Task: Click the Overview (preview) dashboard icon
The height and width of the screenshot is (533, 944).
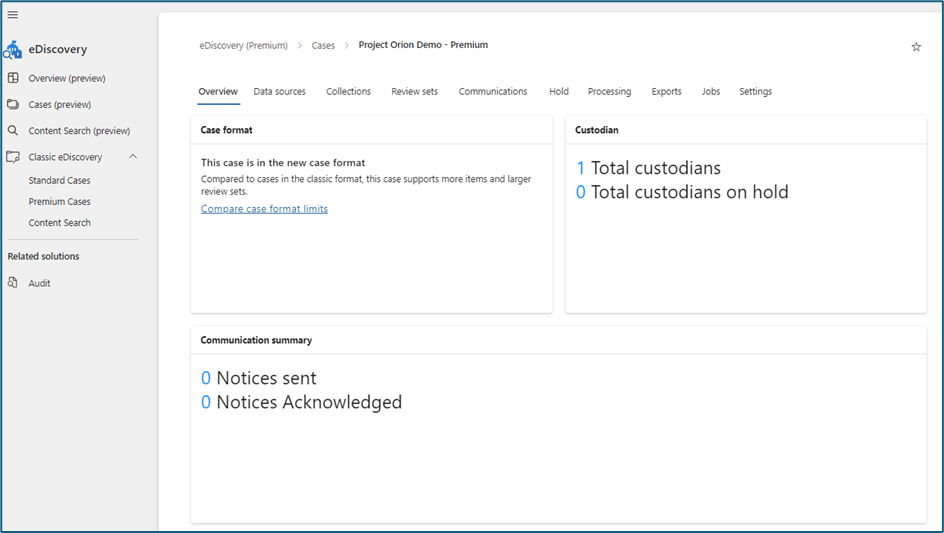Action: tap(13, 78)
